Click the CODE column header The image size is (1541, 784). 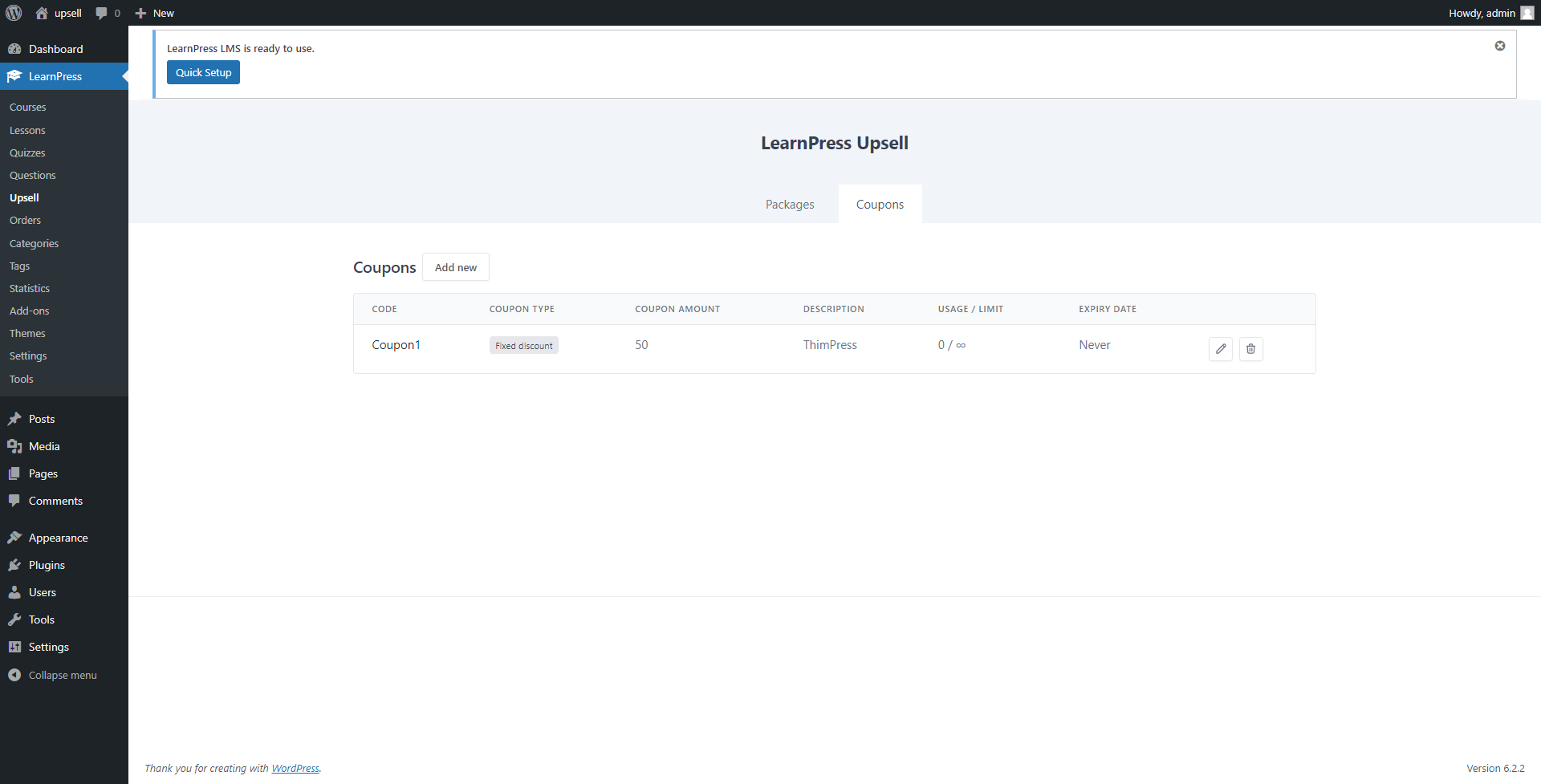(384, 309)
